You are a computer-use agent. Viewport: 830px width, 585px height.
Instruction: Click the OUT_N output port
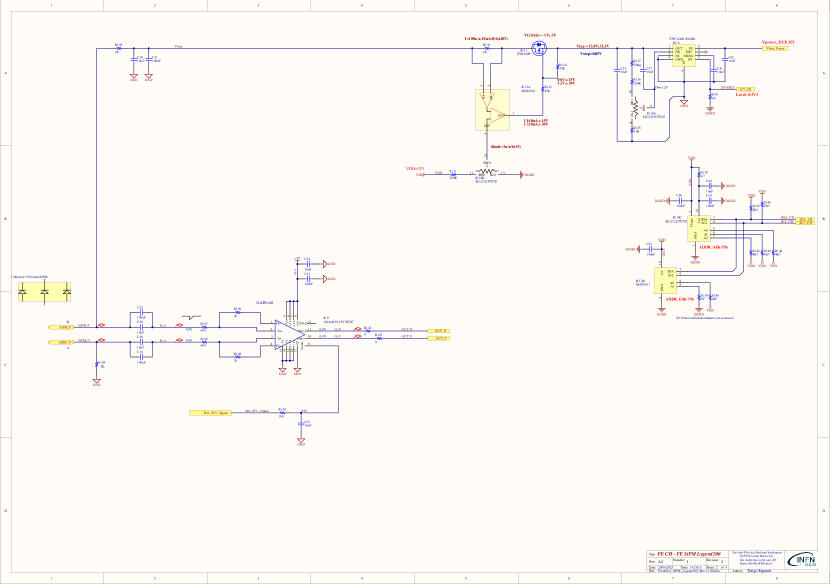438,331
